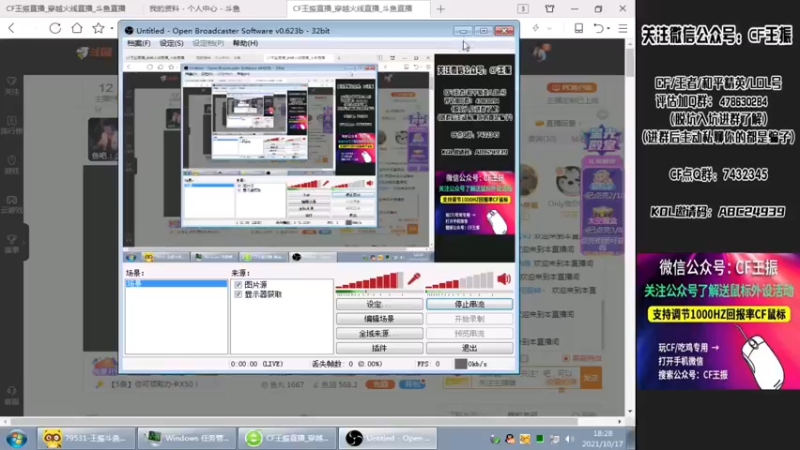
Task: Click the browser lightning speed-mode icon
Action: coord(535,28)
